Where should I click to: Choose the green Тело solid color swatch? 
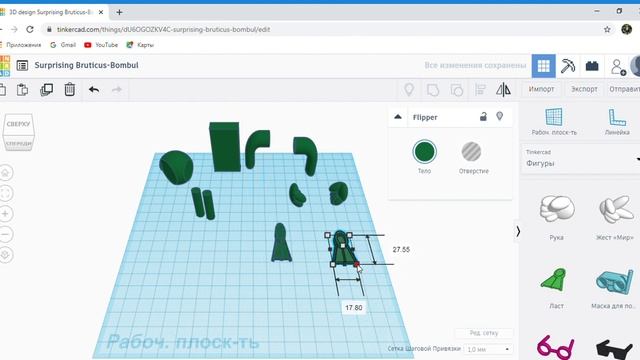coord(424,151)
